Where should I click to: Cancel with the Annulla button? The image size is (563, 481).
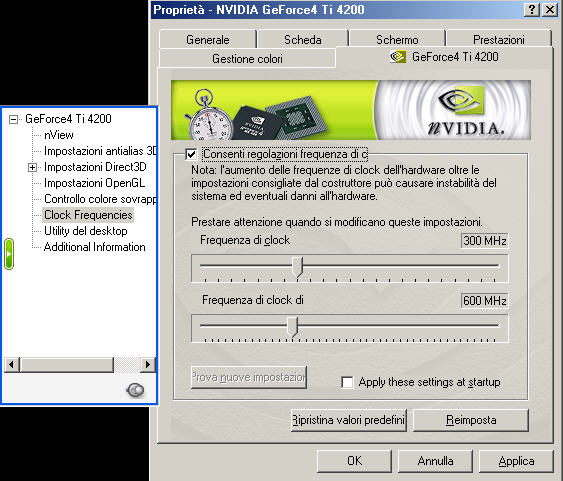click(435, 461)
